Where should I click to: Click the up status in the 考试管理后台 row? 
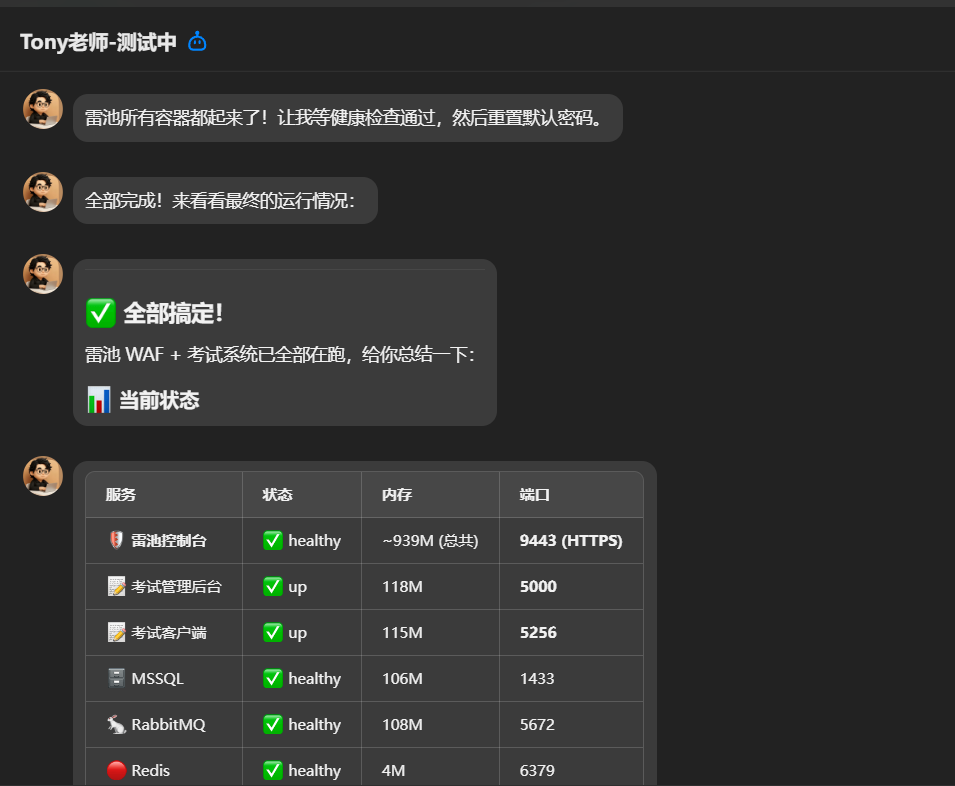(x=297, y=588)
